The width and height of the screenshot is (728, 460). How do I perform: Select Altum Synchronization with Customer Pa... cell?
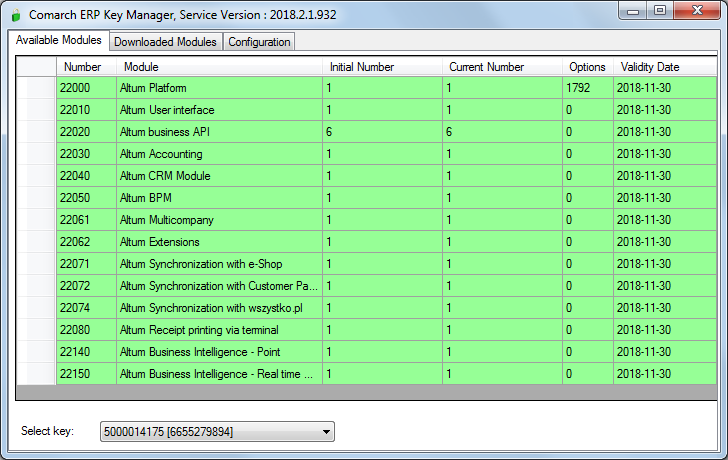pos(219,286)
